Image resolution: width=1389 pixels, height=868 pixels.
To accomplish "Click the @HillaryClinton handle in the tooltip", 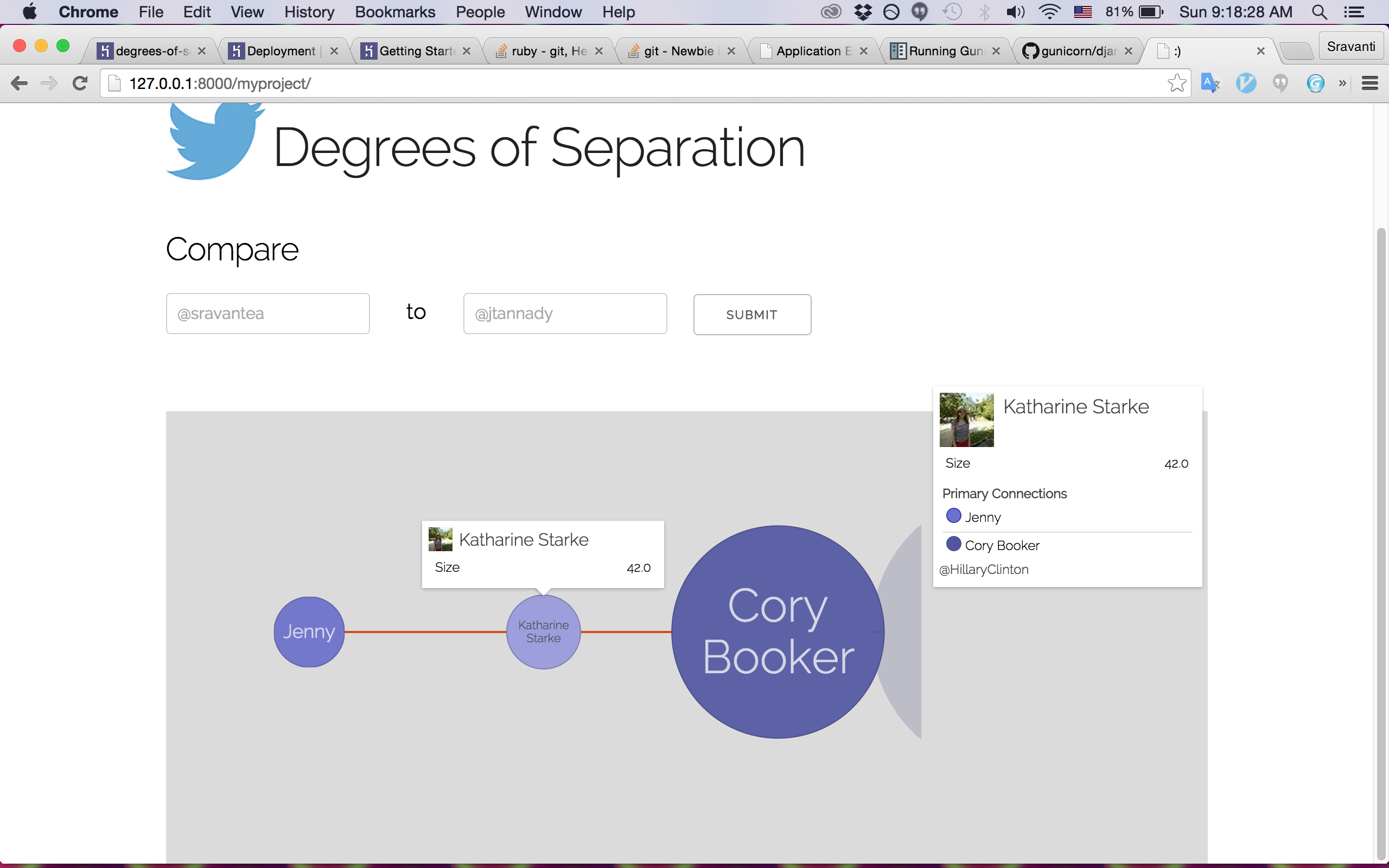I will coord(984,570).
